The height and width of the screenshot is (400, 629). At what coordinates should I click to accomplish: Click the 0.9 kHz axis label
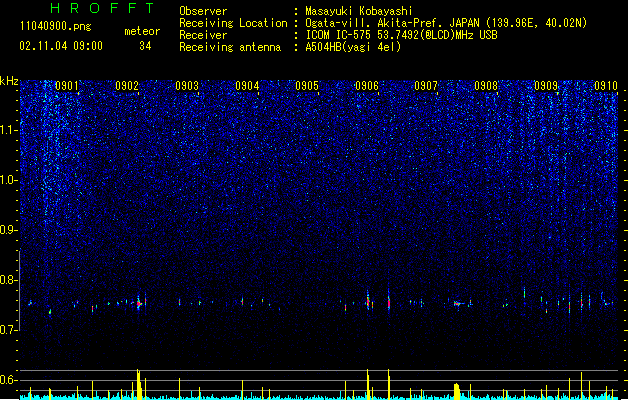pyautogui.click(x=9, y=230)
